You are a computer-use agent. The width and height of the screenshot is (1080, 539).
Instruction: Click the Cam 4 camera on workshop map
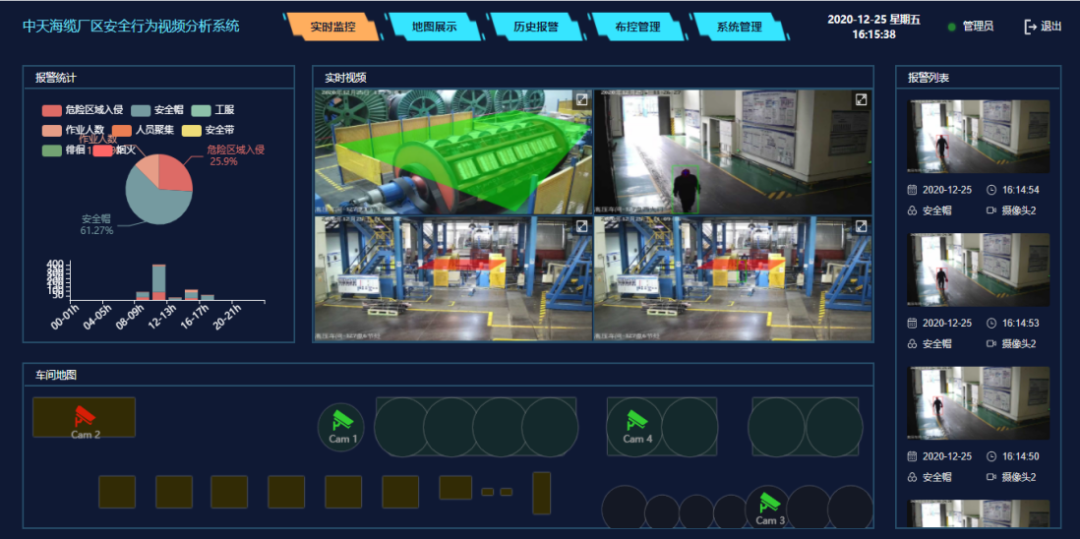[x=637, y=420]
